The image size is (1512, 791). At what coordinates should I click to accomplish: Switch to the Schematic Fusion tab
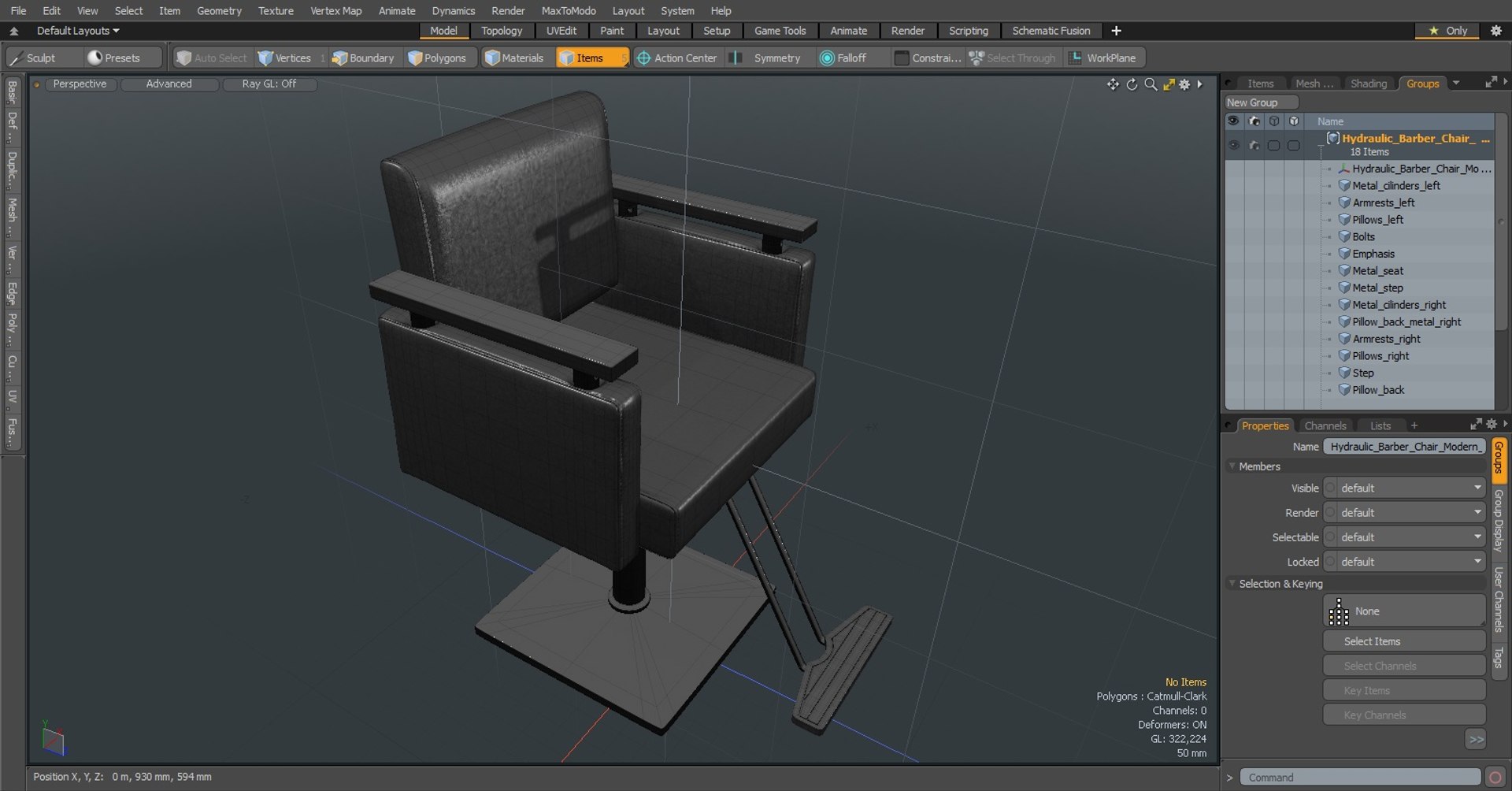tap(1051, 31)
